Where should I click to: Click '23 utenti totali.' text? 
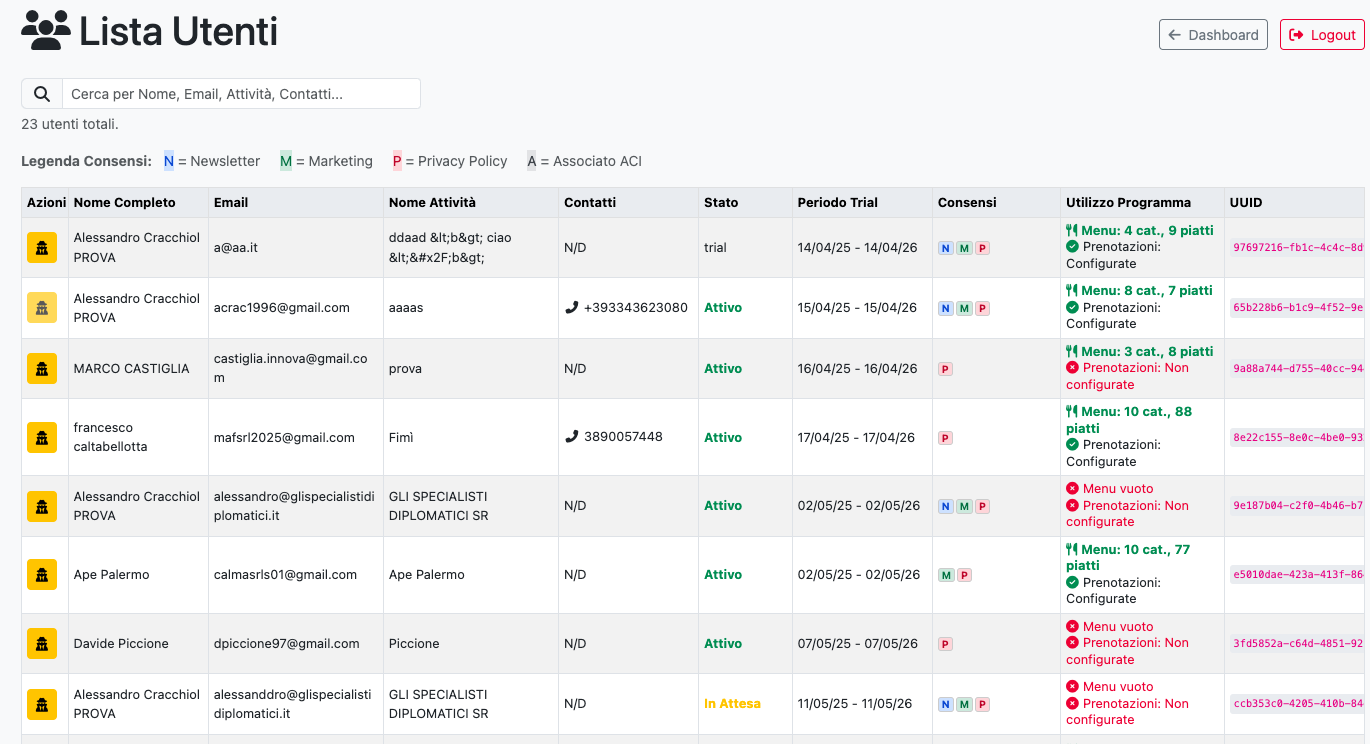[70, 124]
